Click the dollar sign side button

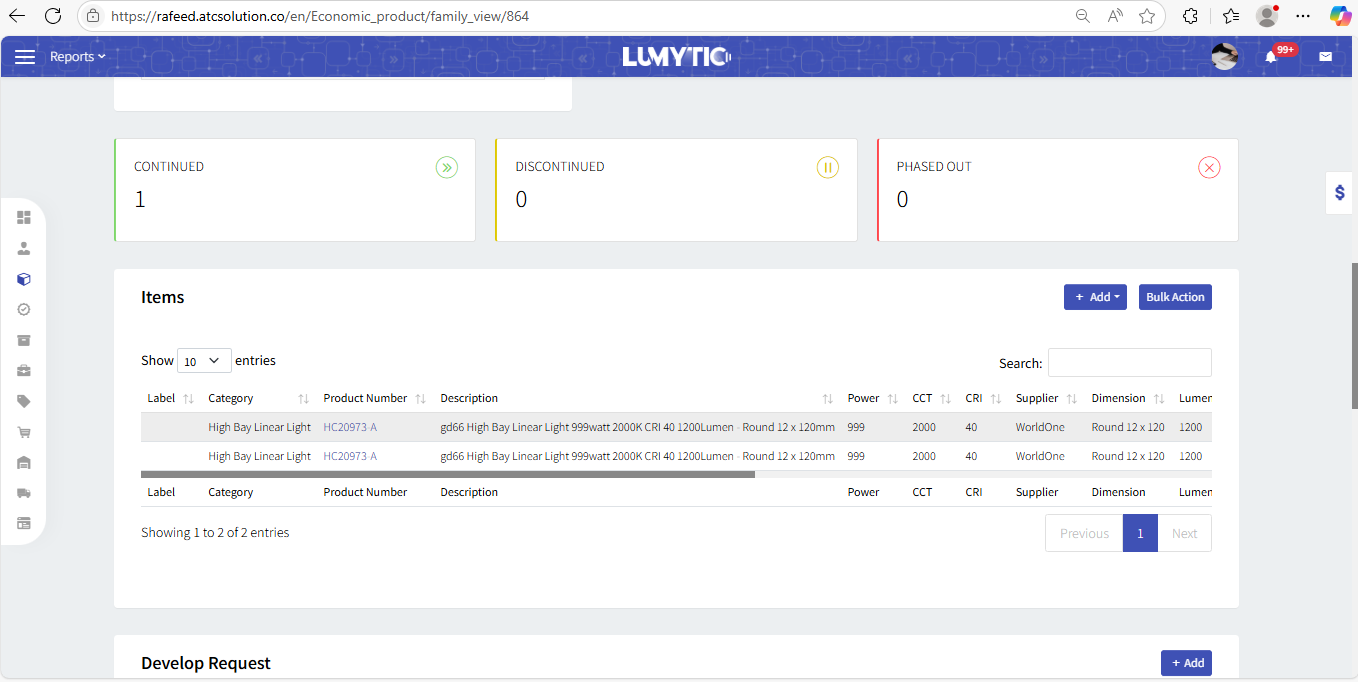pyautogui.click(x=1339, y=192)
